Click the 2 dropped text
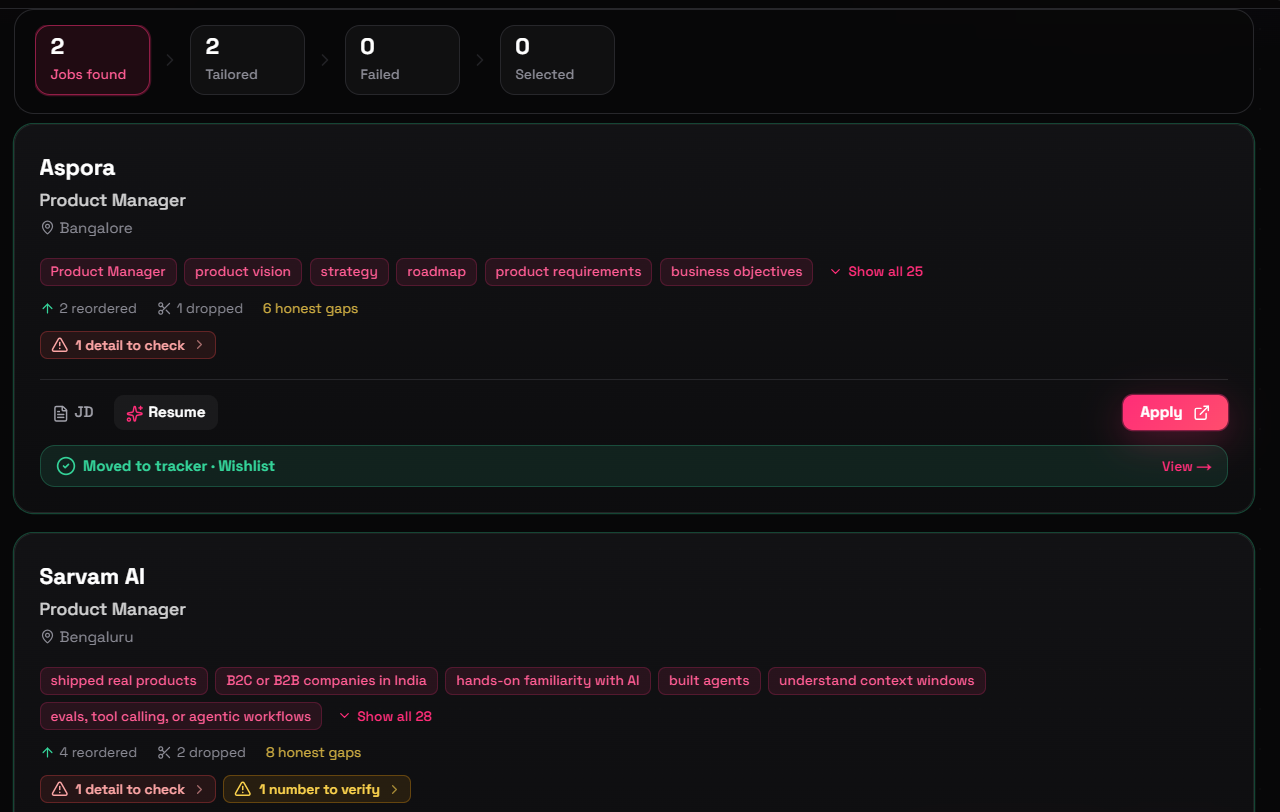 211,752
